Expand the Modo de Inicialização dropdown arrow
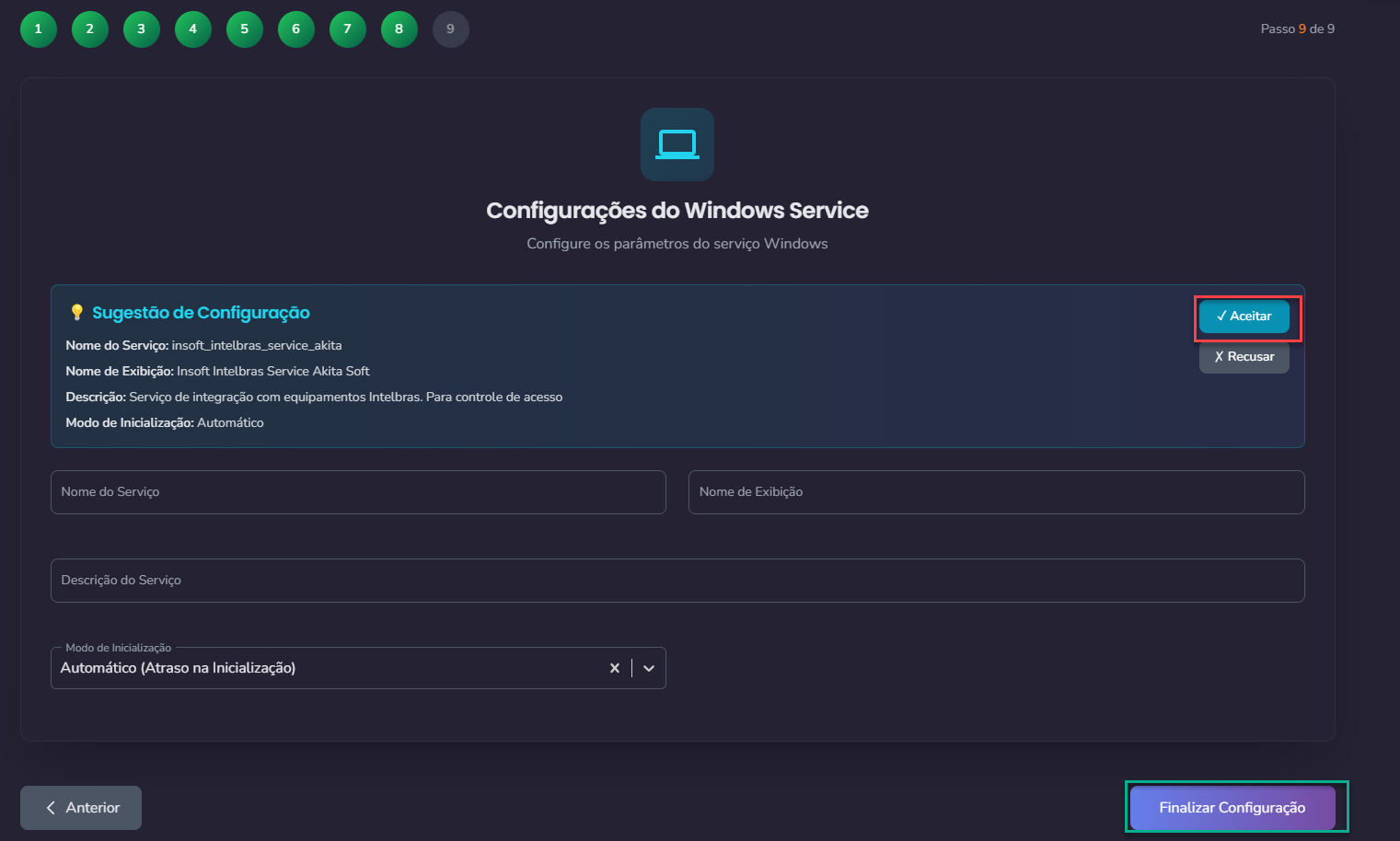The height and width of the screenshot is (841, 1400). pyautogui.click(x=649, y=668)
